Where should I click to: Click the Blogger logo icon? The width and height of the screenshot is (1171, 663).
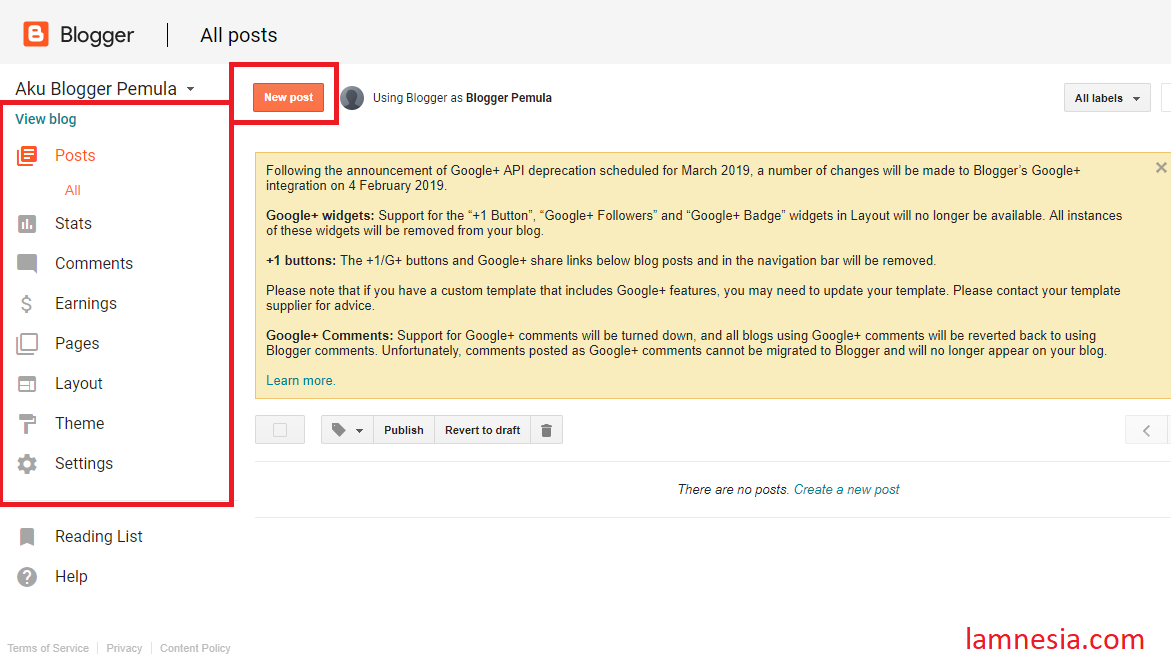click(36, 35)
